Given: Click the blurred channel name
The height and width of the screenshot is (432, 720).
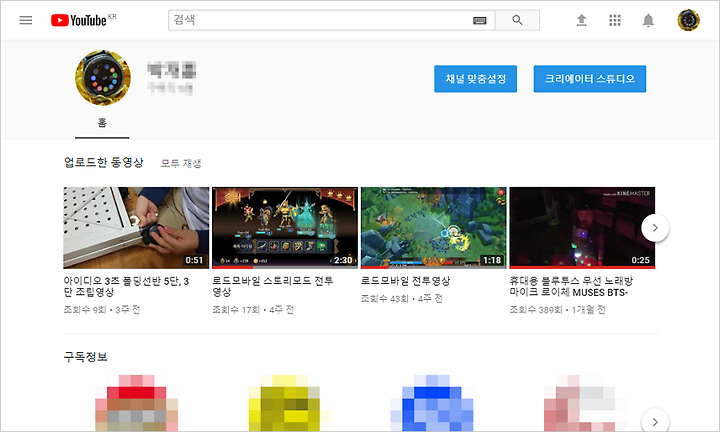Looking at the screenshot, I should pos(172,70).
